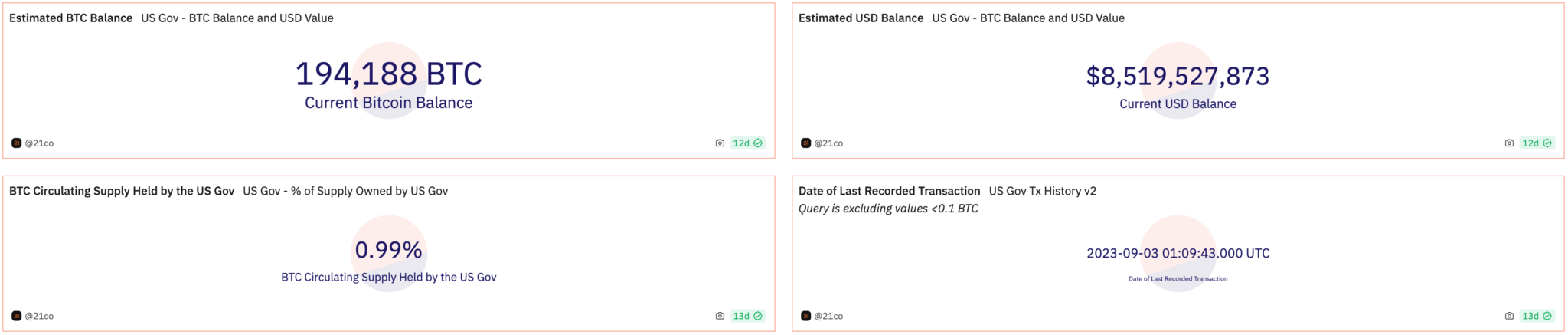The width and height of the screenshot is (1568, 335).
Task: Click the camera icon in Estimated USD Balance panel
Action: pyautogui.click(x=1509, y=143)
